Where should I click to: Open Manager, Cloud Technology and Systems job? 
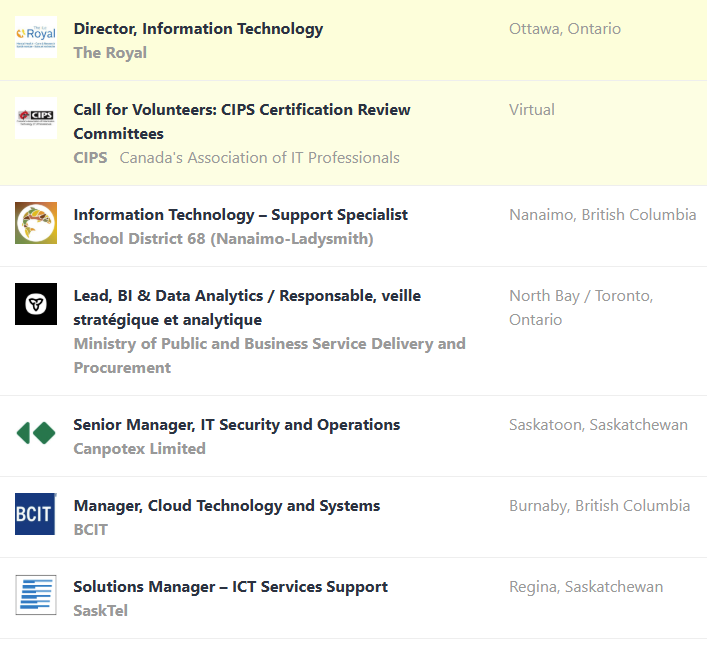(x=226, y=506)
